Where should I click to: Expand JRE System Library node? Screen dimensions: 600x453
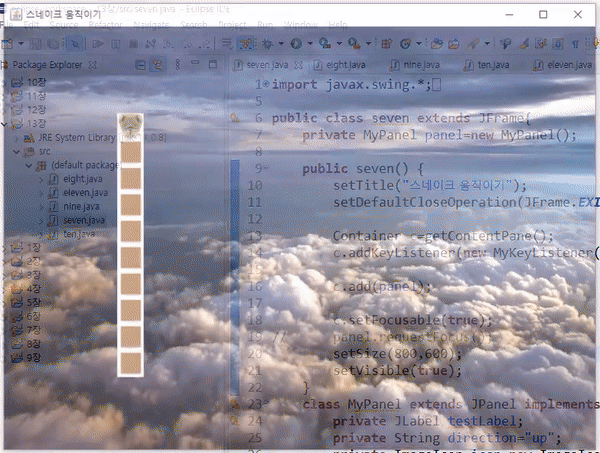pyautogui.click(x=16, y=138)
